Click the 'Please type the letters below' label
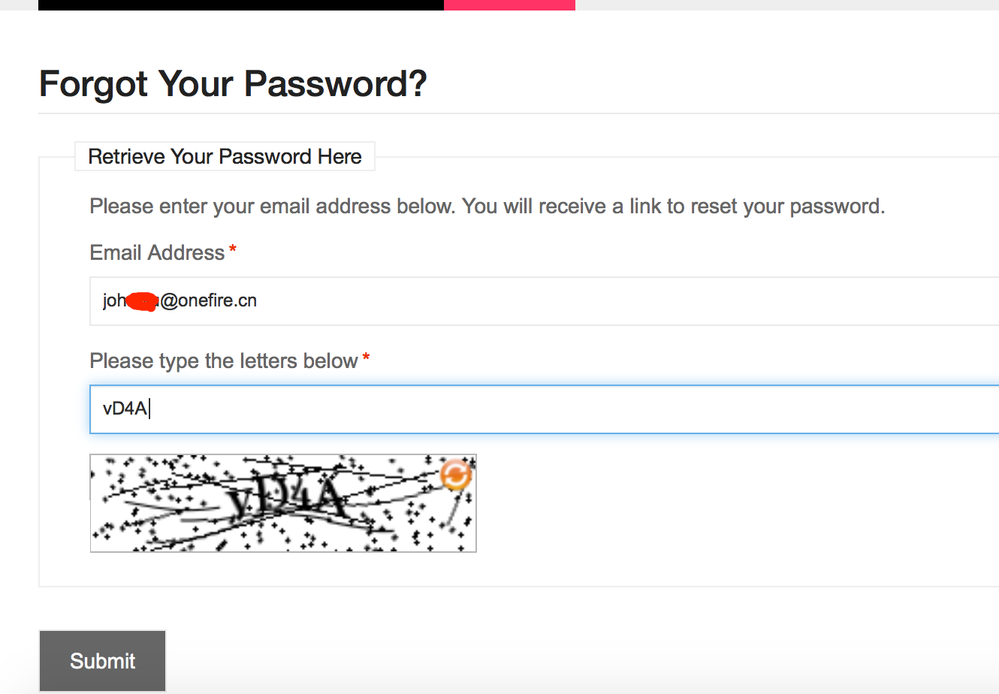The width and height of the screenshot is (999, 694). pyautogui.click(x=223, y=361)
